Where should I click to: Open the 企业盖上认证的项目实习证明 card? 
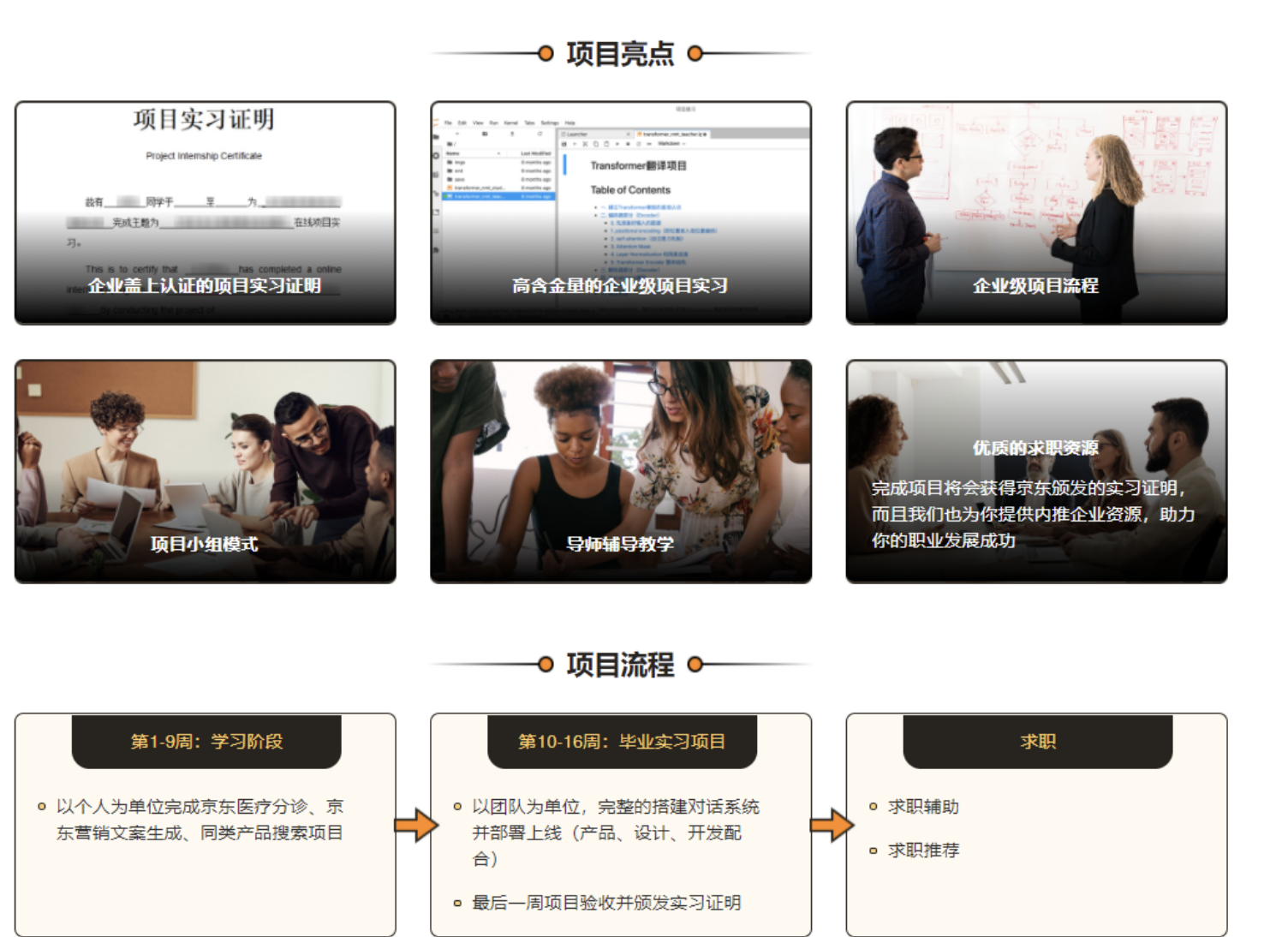click(x=205, y=212)
